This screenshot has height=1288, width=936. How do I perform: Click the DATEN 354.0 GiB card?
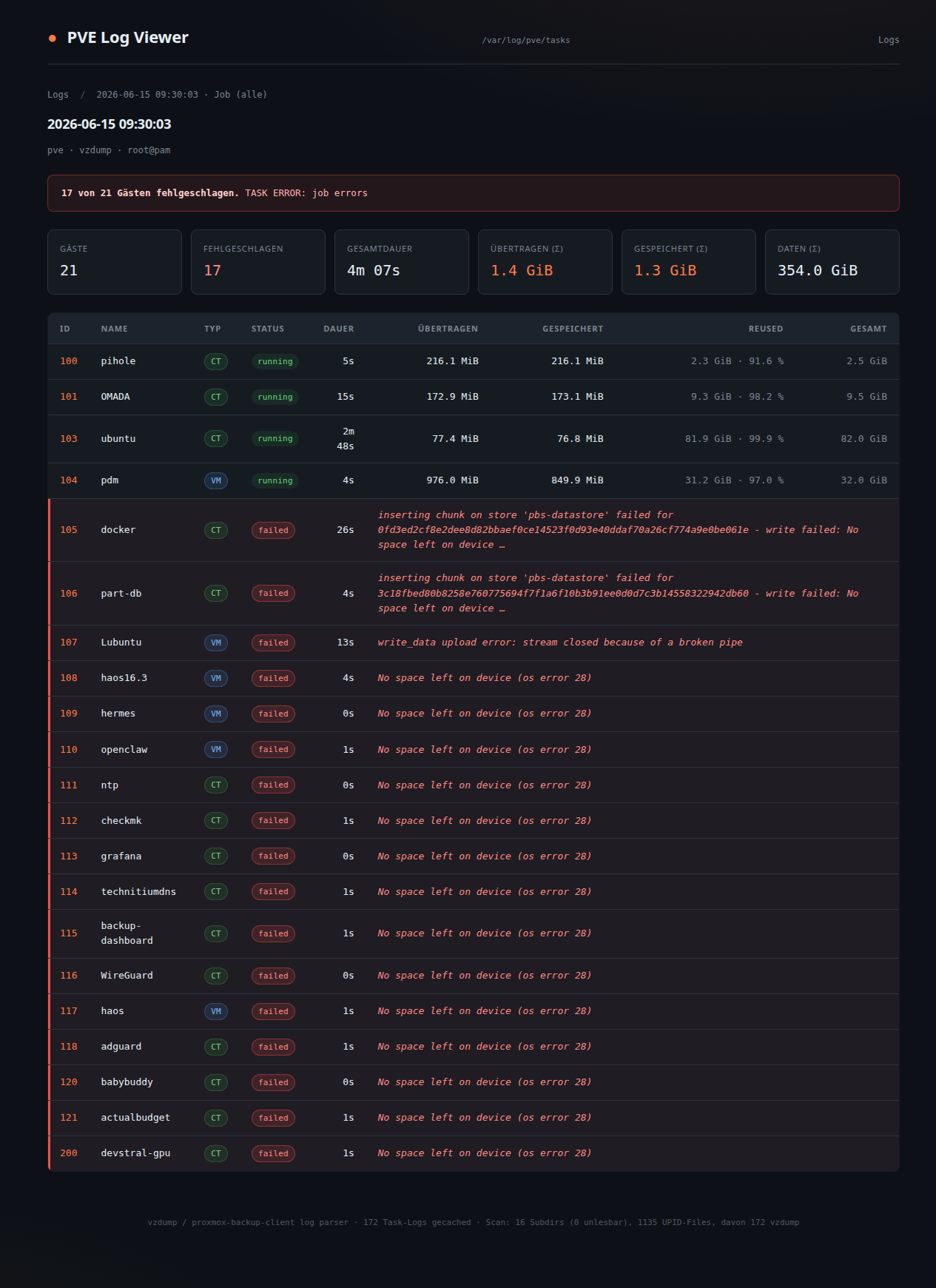click(832, 262)
